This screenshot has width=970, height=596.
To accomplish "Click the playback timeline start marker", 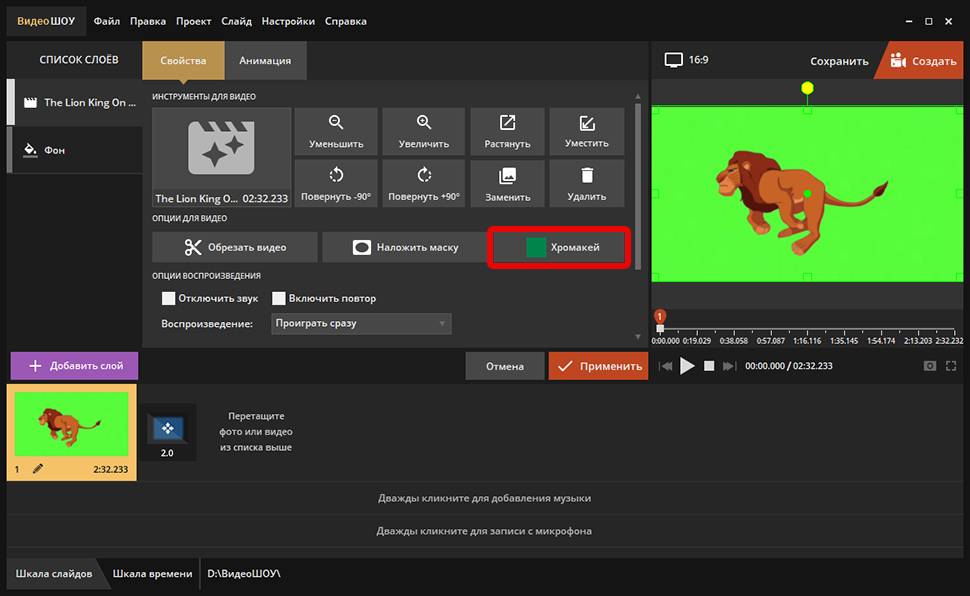I will [660, 318].
